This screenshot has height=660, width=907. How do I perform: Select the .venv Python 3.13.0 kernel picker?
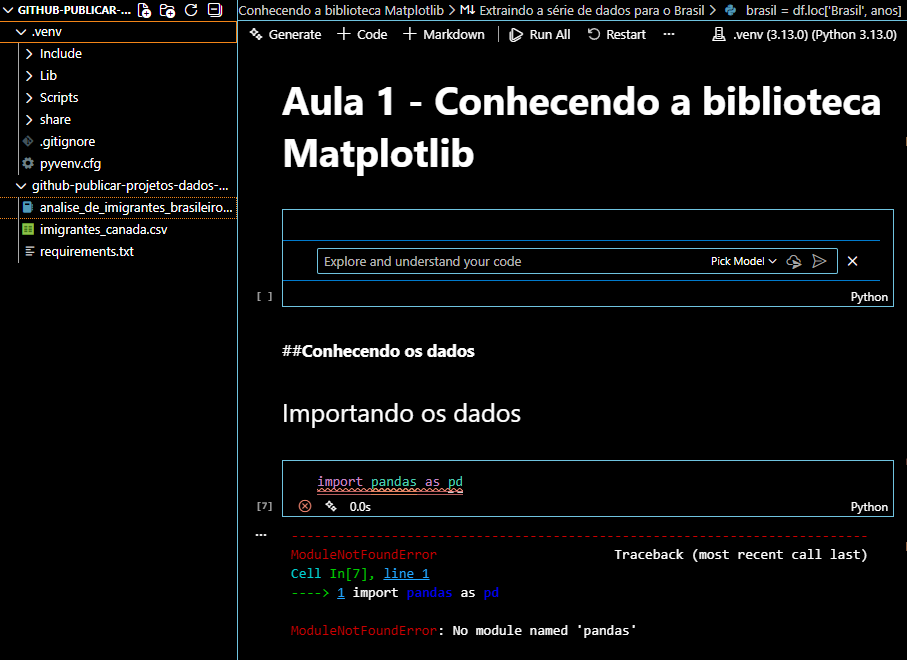tap(799, 34)
